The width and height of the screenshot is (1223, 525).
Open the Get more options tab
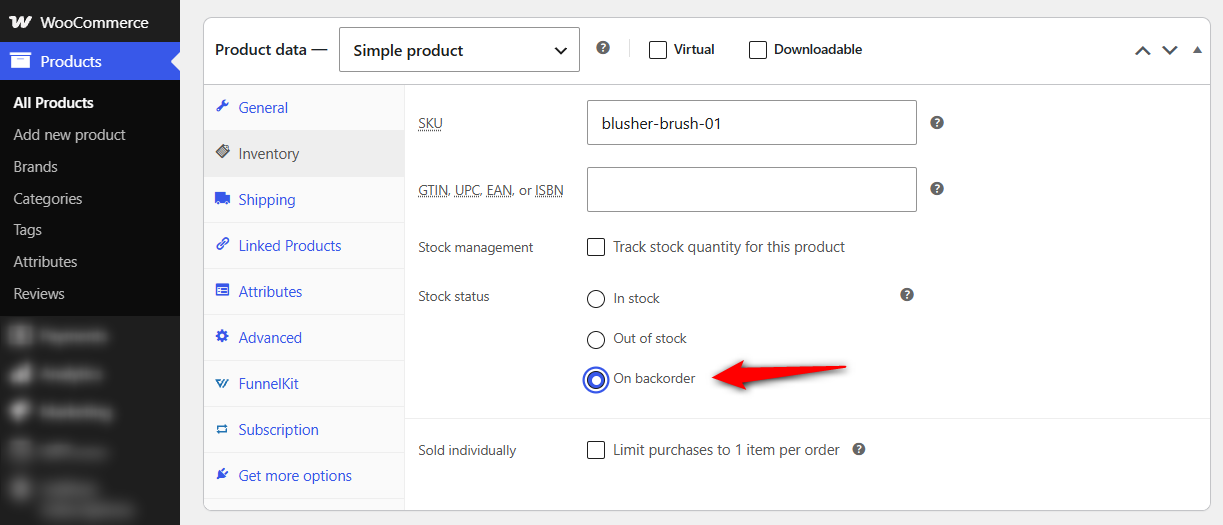pos(304,476)
